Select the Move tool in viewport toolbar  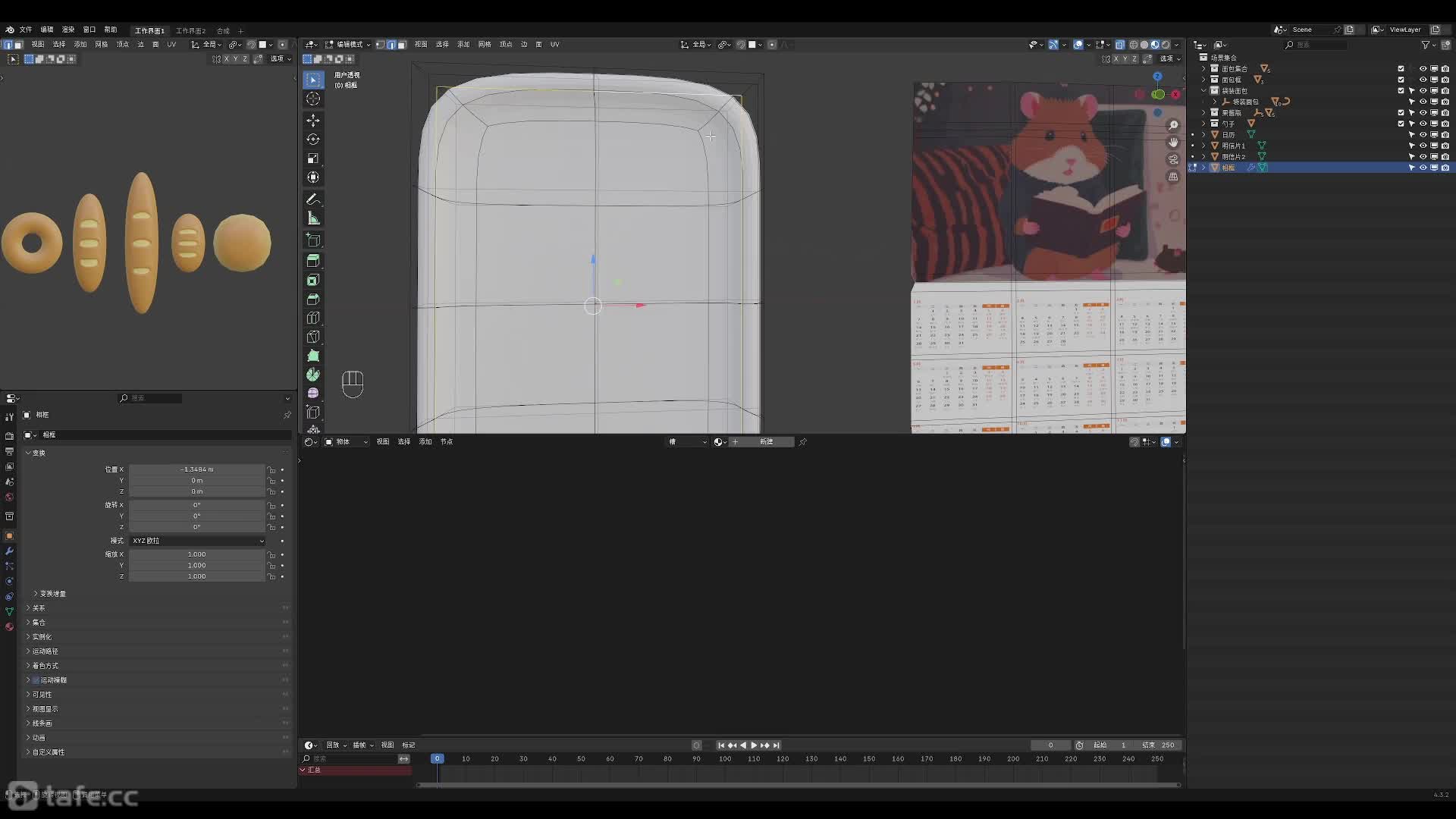pyautogui.click(x=313, y=121)
